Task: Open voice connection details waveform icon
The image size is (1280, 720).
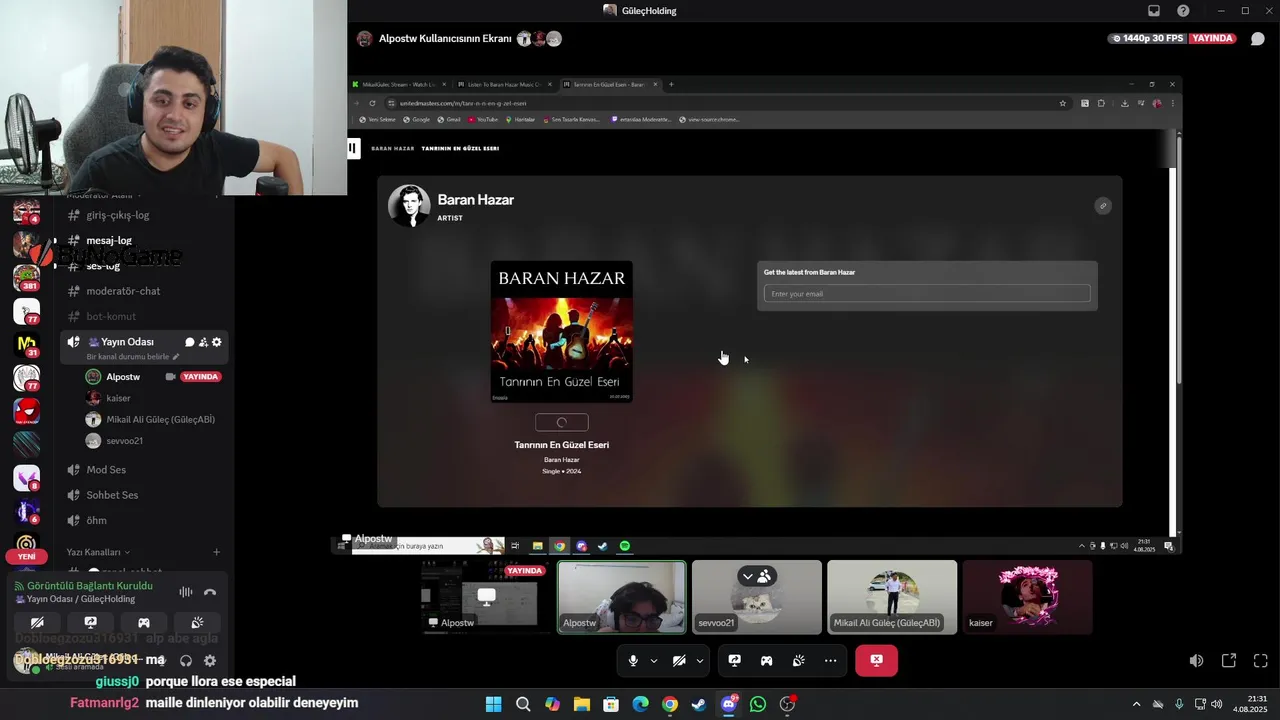Action: coord(185,592)
